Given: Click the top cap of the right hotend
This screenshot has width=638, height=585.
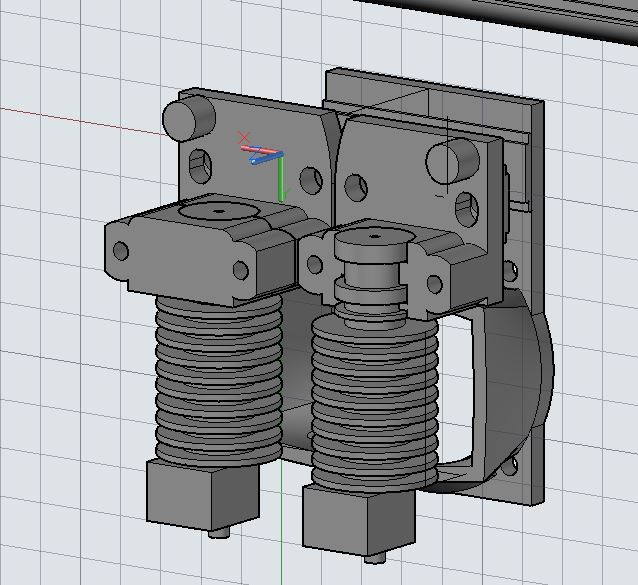Looking at the screenshot, I should coord(373,239).
